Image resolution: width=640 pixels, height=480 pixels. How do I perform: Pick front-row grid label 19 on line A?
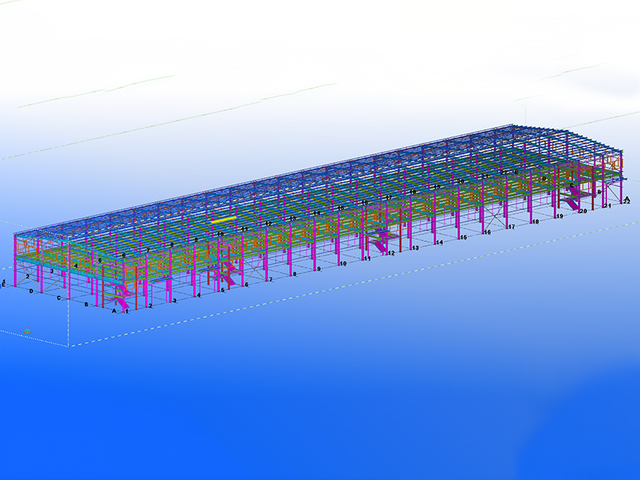559,216
